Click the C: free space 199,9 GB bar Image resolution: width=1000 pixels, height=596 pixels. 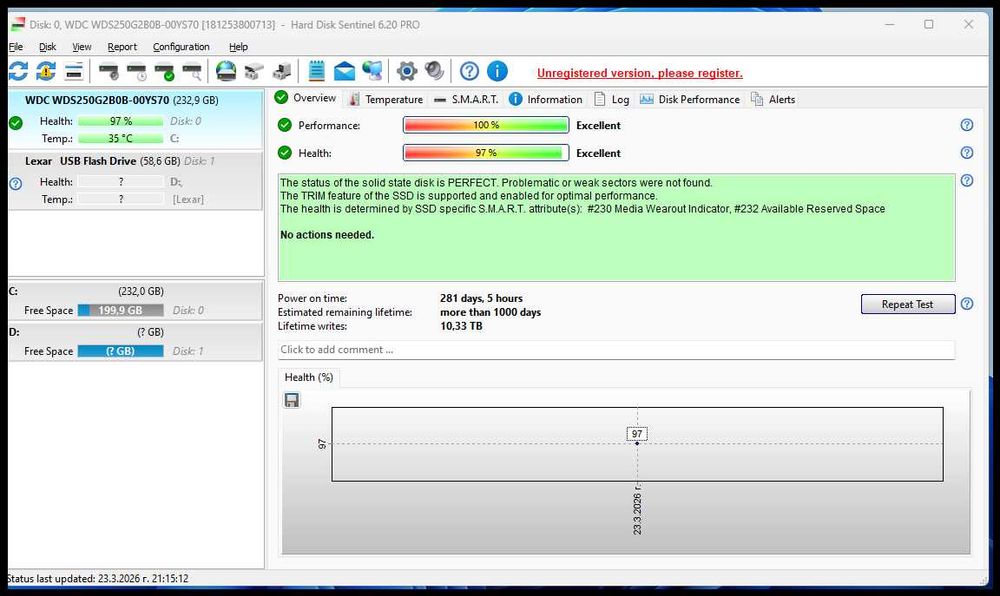(x=121, y=310)
